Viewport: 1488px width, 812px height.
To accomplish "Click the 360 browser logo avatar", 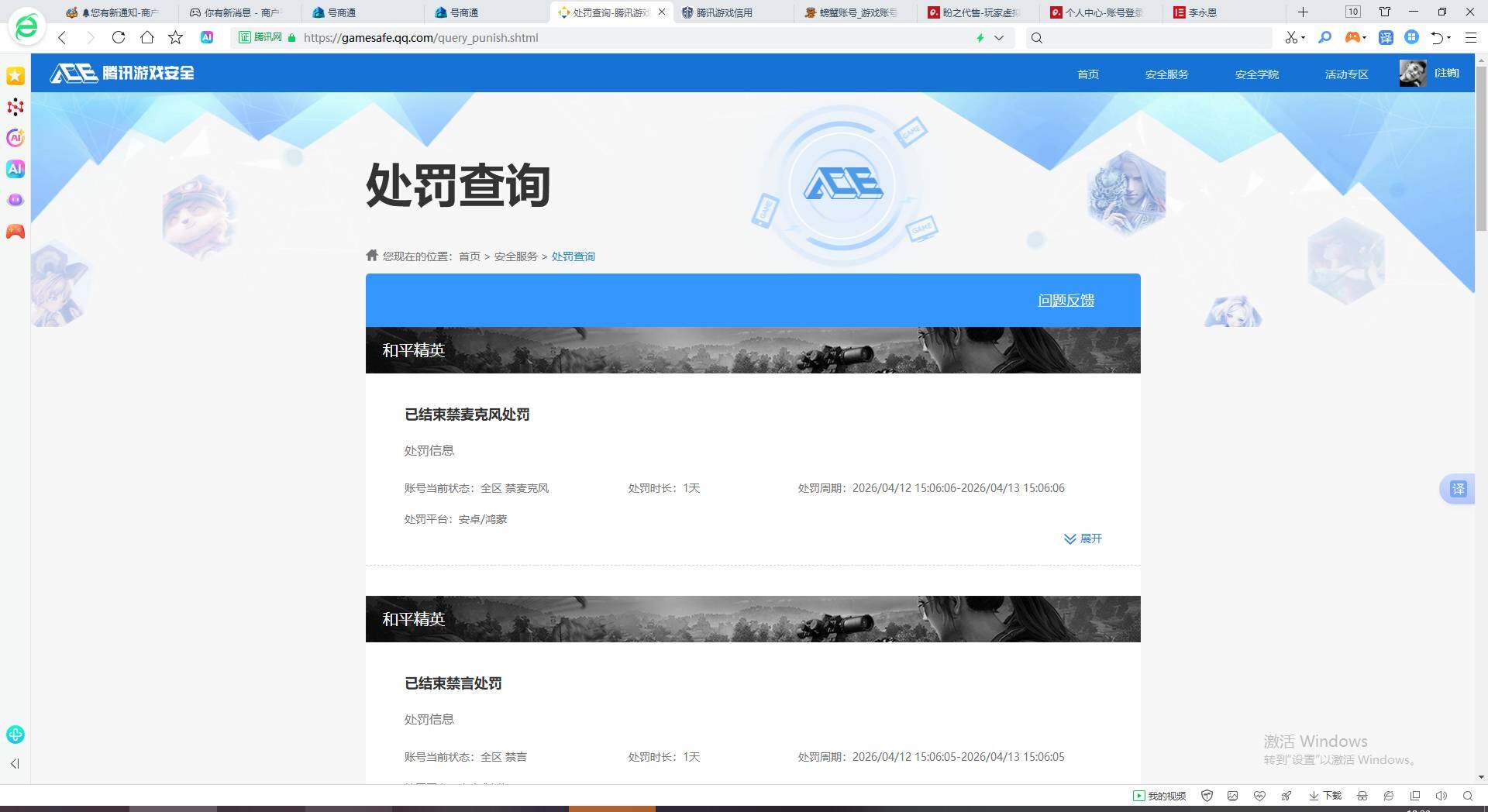I will (26, 26).
